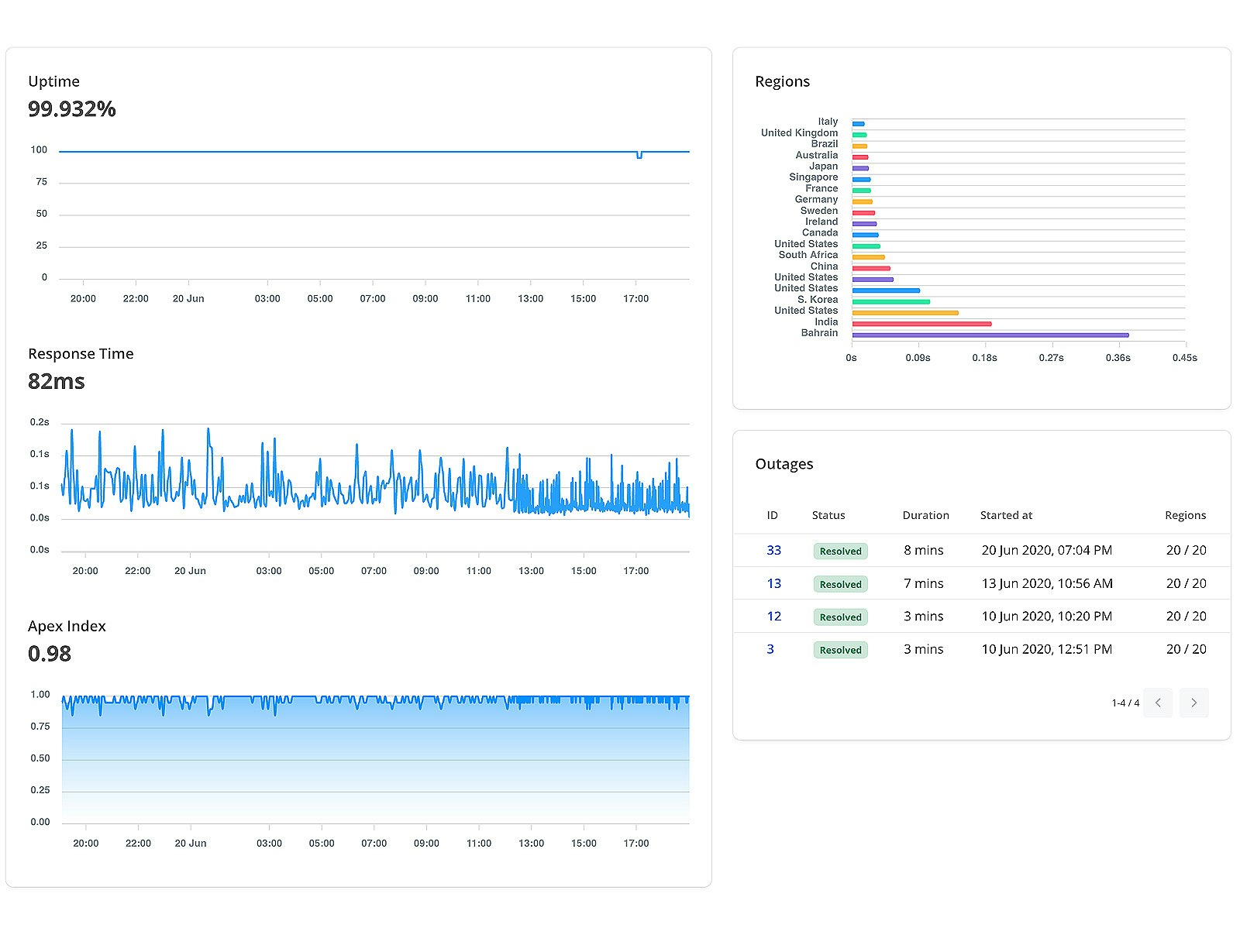Click Resolved badge for outage 3
The image size is (1240, 952).
point(840,650)
